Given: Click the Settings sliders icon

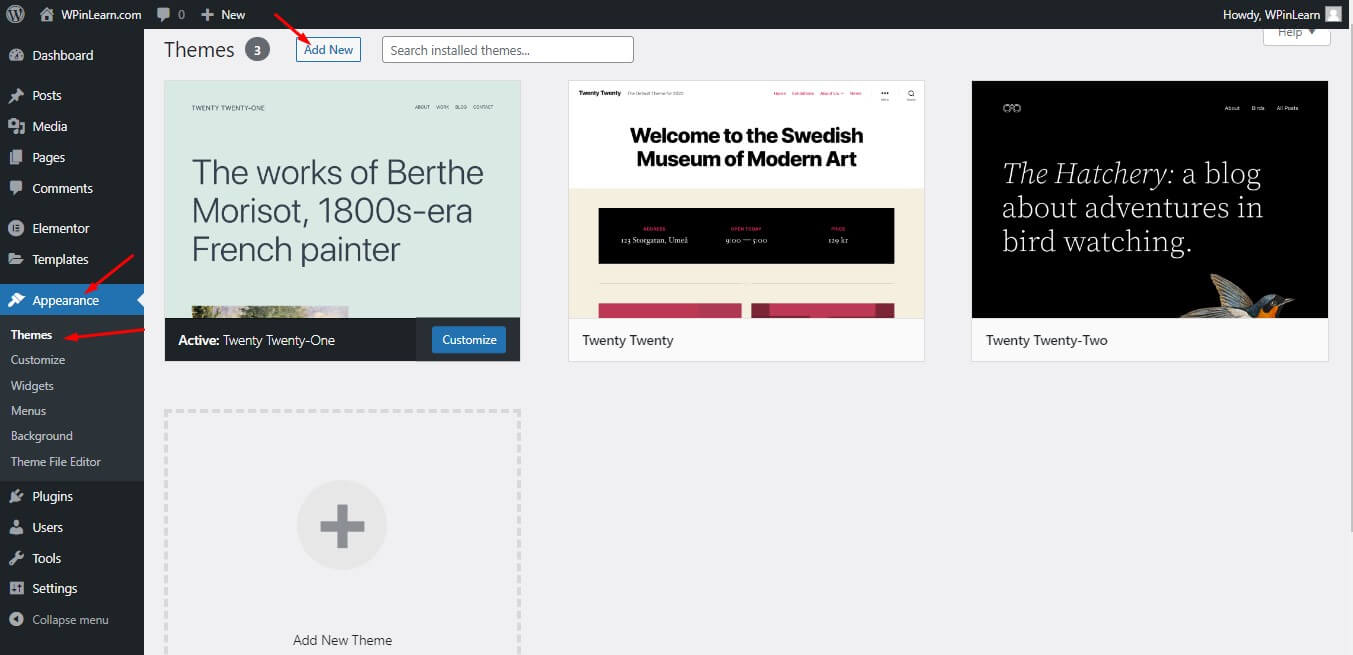Looking at the screenshot, I should [16, 588].
